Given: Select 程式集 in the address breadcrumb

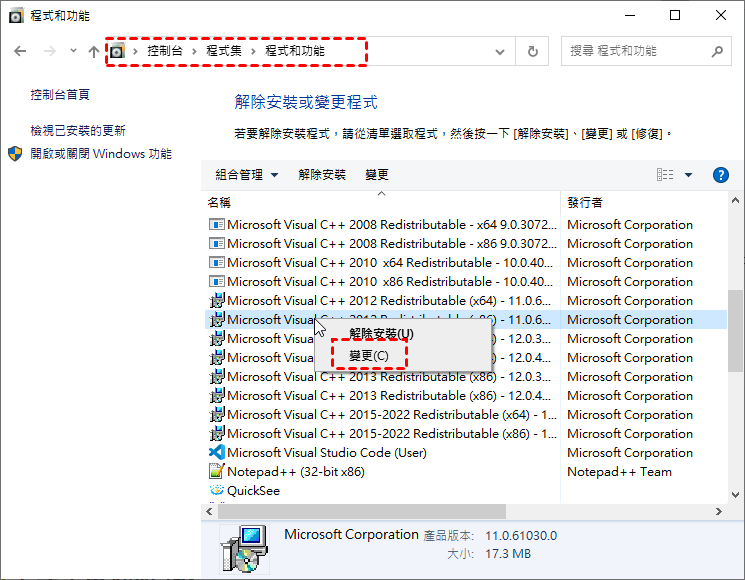Looking at the screenshot, I should [x=224, y=51].
